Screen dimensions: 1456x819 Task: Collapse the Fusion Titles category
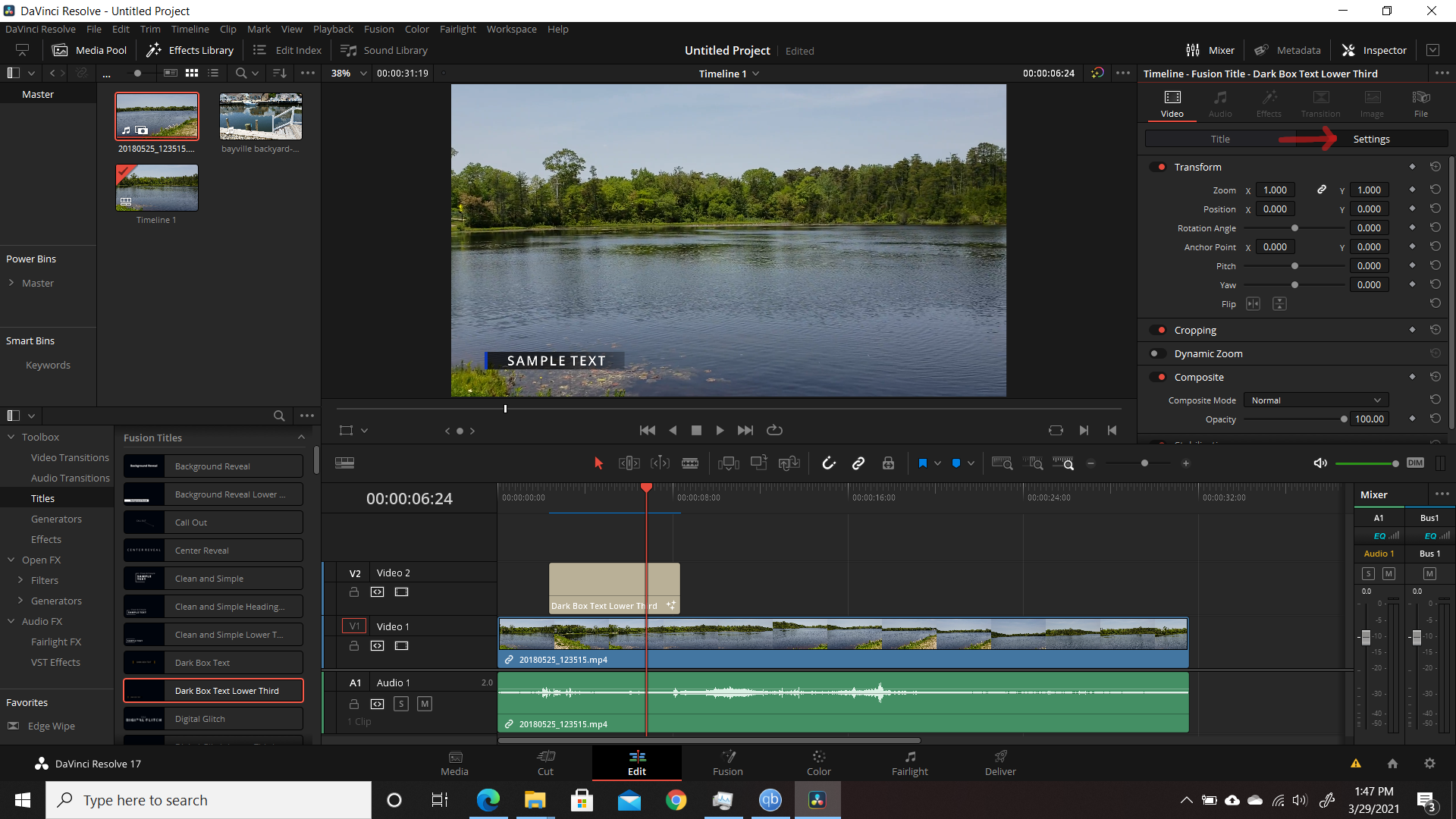[x=301, y=438]
